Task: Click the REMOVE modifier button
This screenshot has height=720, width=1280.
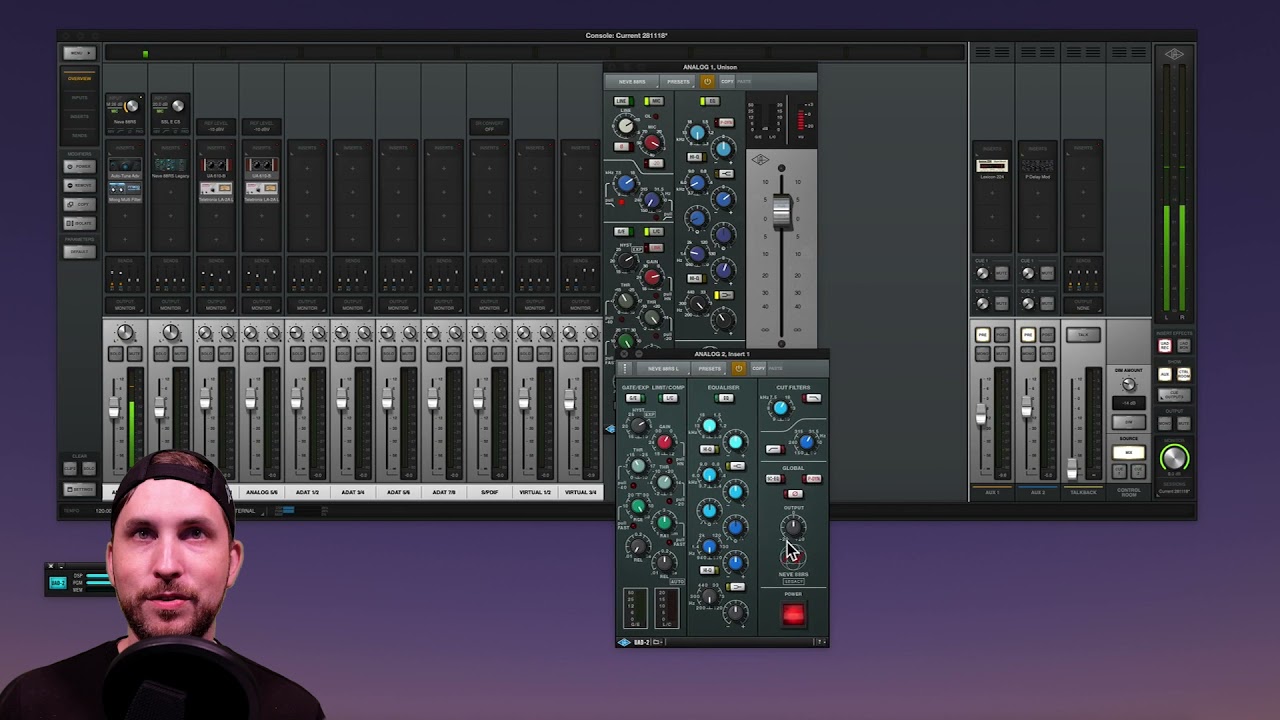Action: point(79,185)
